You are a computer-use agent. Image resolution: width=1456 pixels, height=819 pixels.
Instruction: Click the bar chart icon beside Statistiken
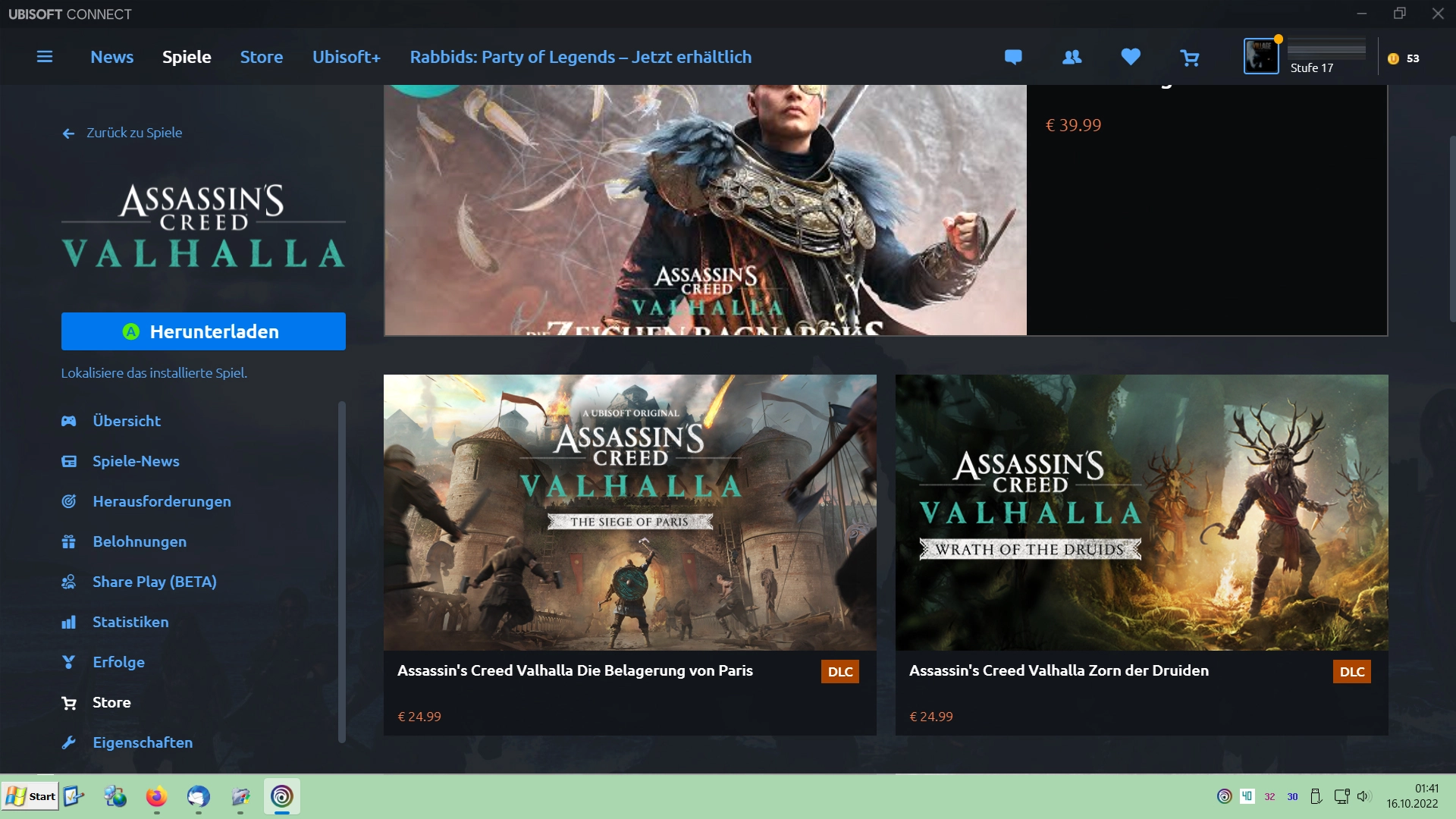(69, 622)
